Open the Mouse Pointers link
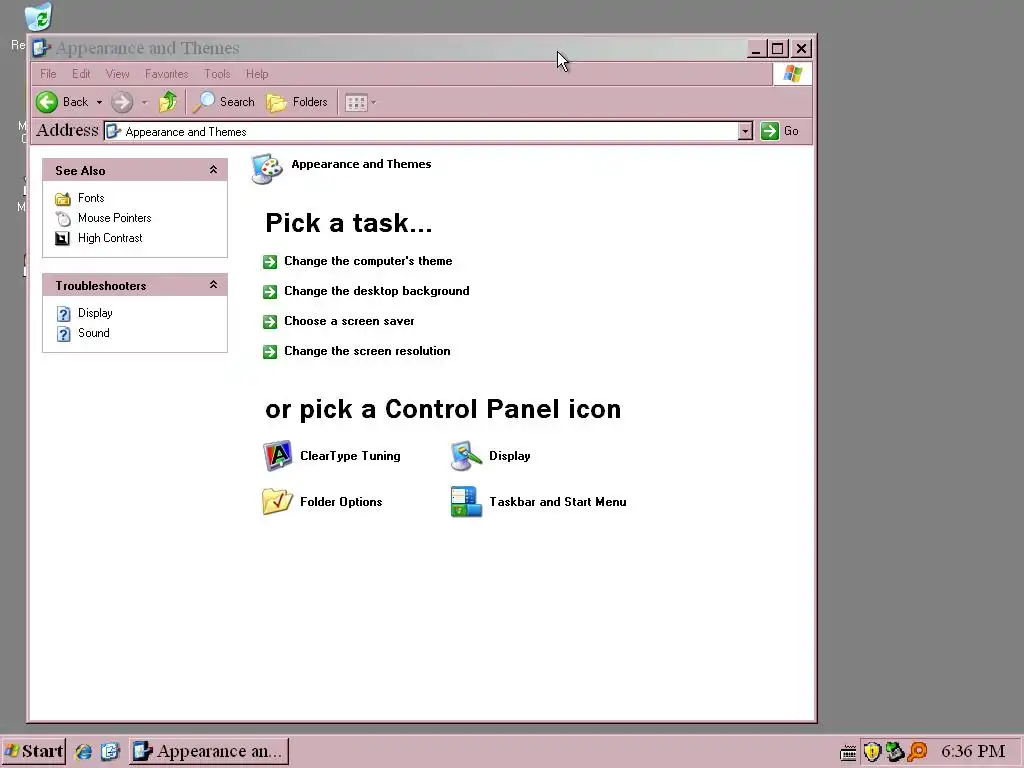 114,218
